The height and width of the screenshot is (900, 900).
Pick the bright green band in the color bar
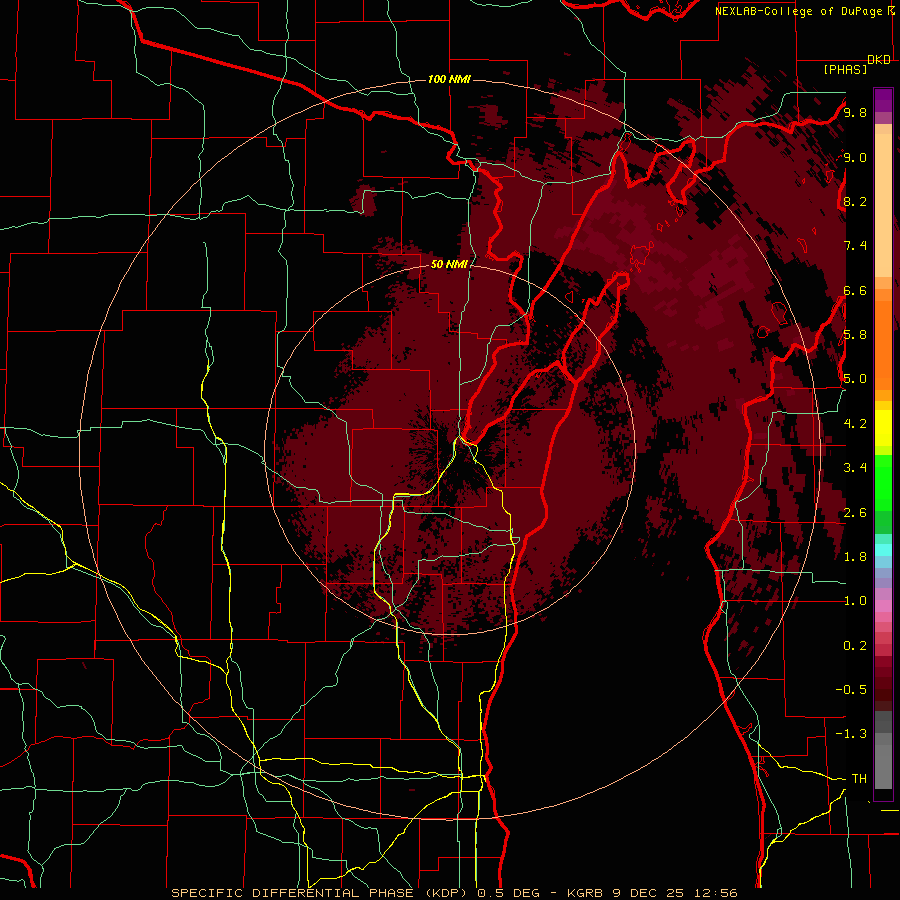coord(883,483)
